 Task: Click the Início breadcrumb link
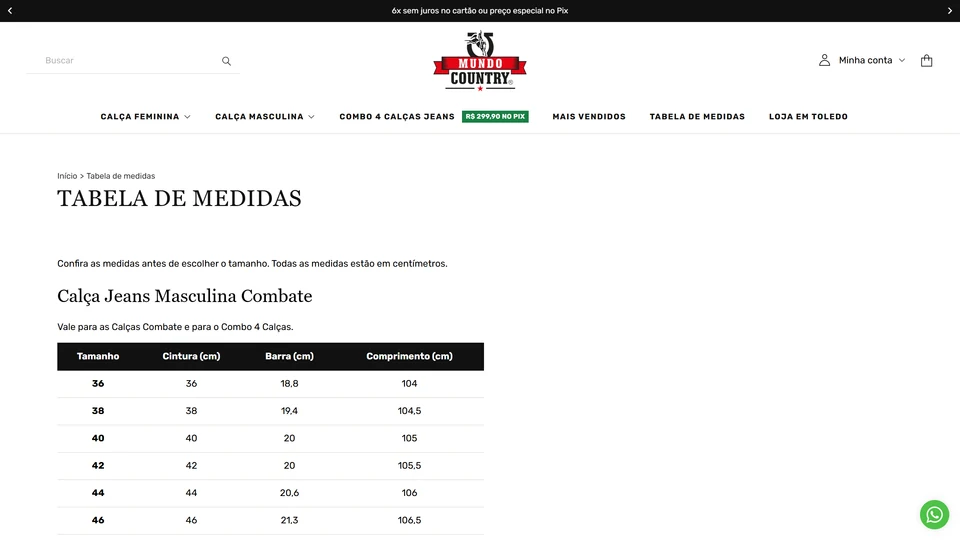click(67, 176)
